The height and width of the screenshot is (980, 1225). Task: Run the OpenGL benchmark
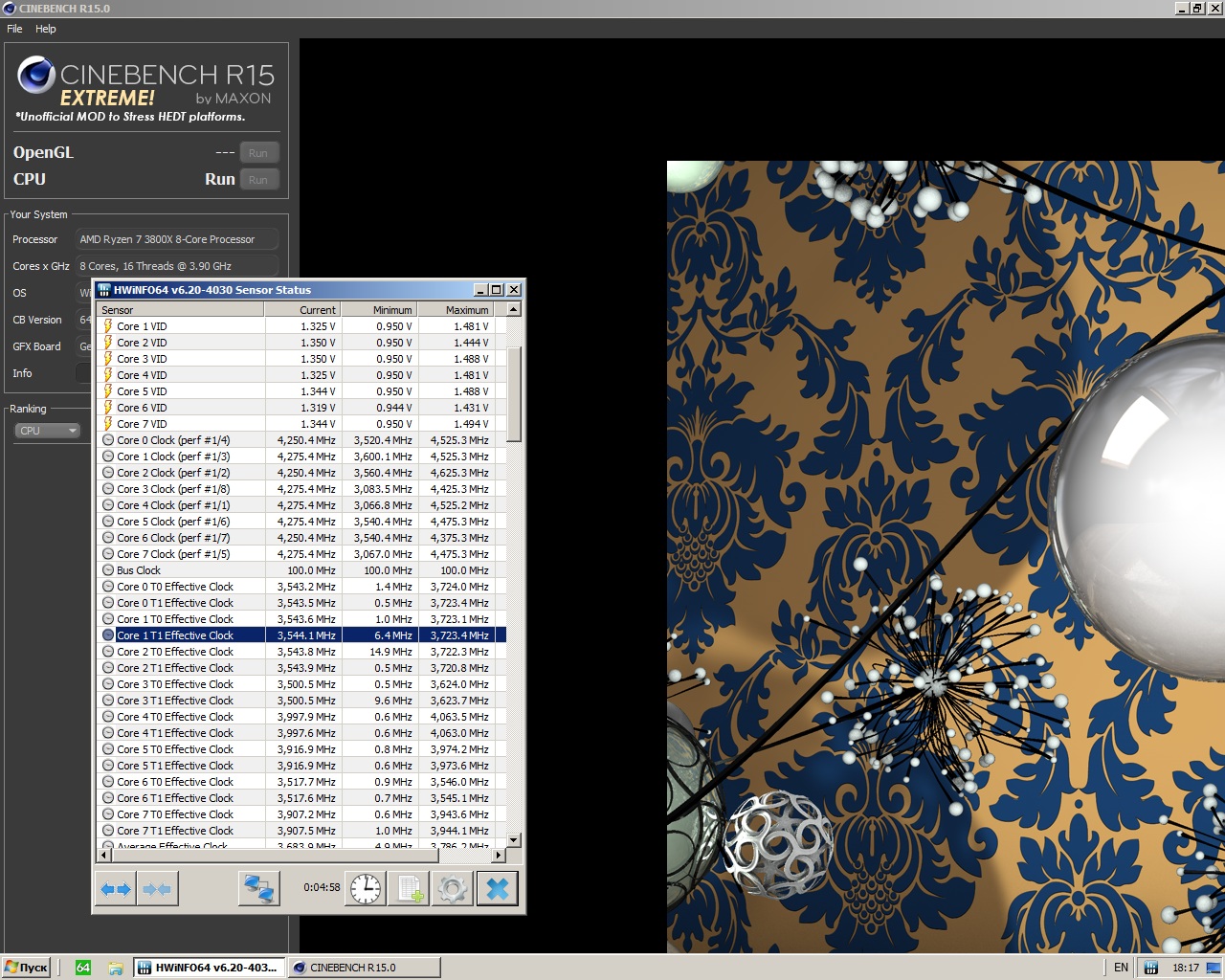pos(258,153)
